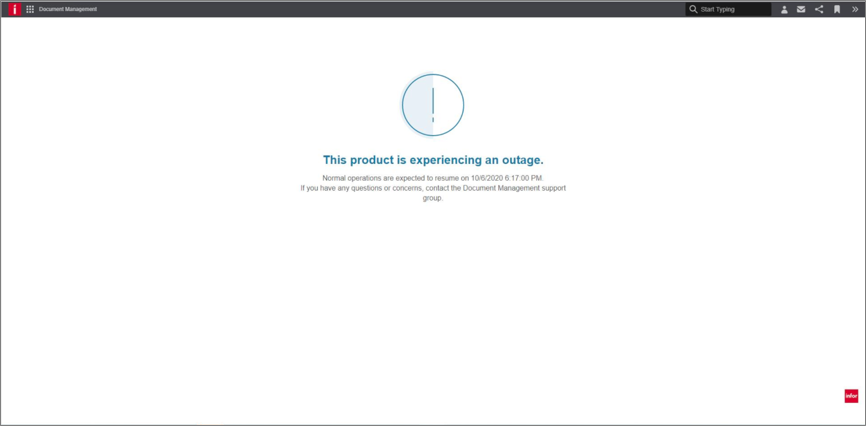
Task: Click the 10/6/2020 6:17:00 PM timestamp
Action: click(507, 178)
